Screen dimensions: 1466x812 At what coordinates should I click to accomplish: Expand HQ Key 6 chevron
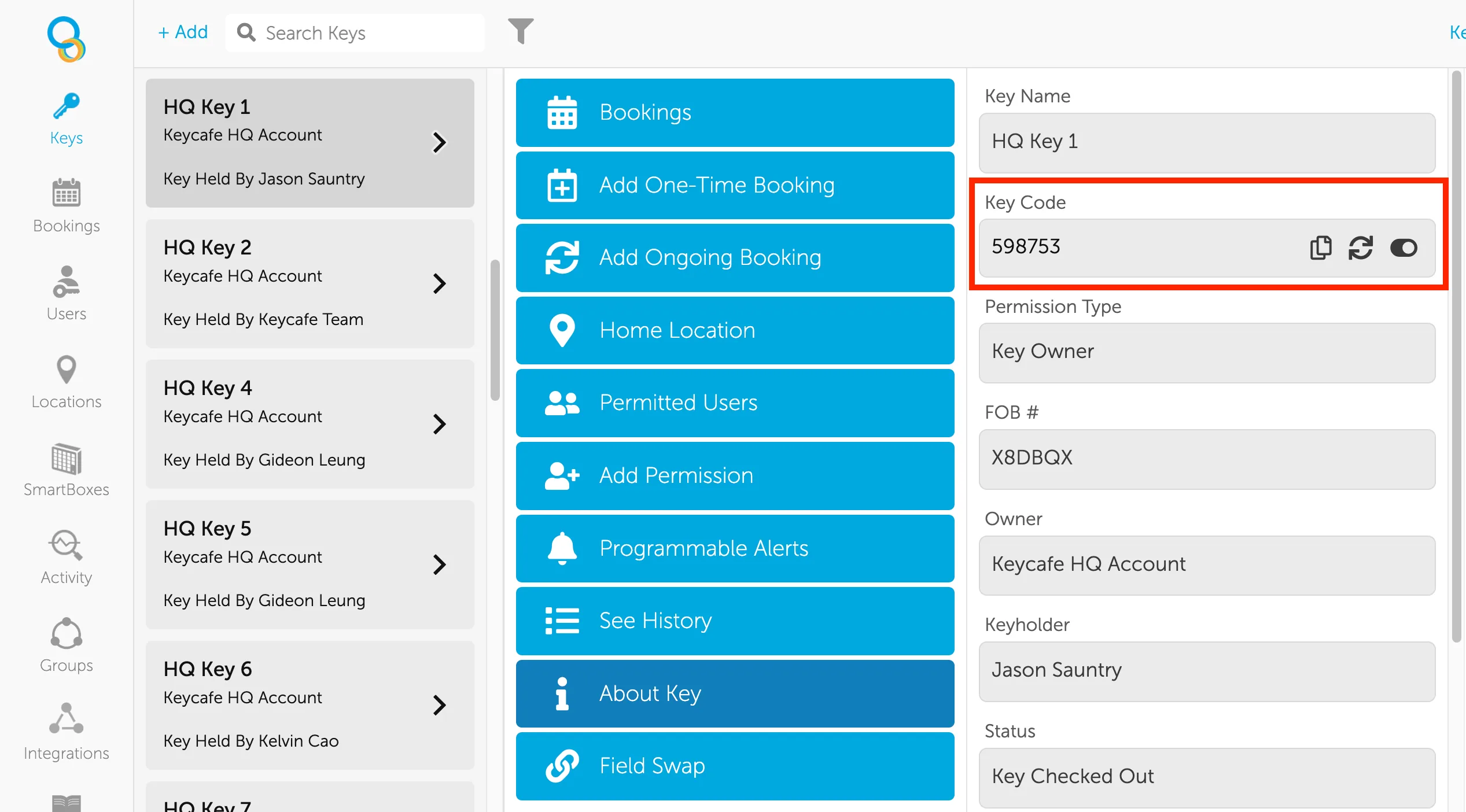(x=440, y=705)
